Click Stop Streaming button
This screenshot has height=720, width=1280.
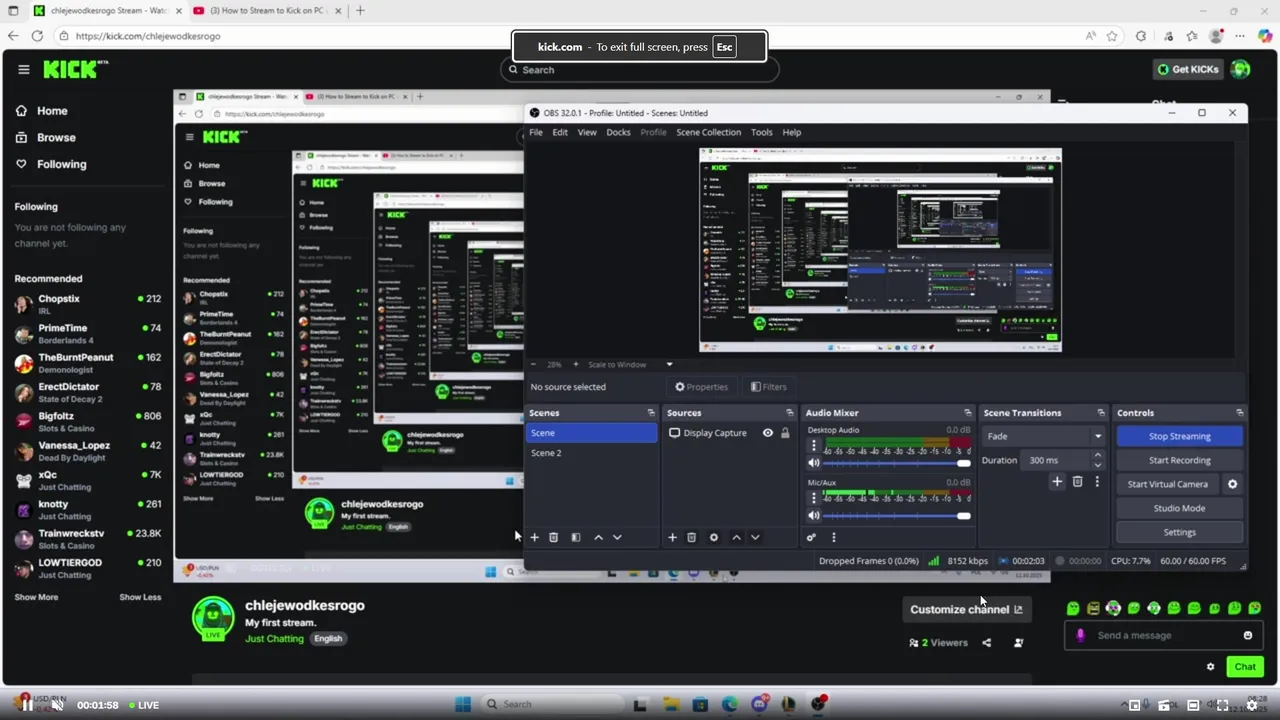point(1180,436)
